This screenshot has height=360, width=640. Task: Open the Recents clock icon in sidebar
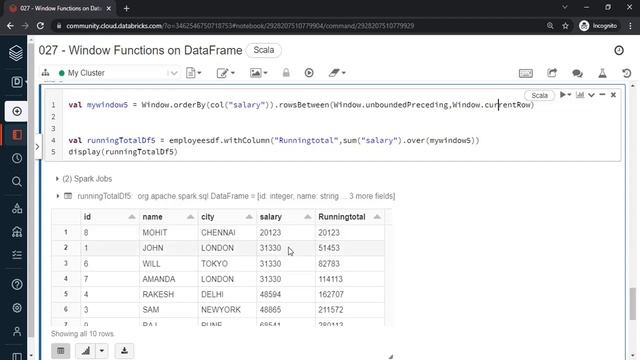pos(17,158)
